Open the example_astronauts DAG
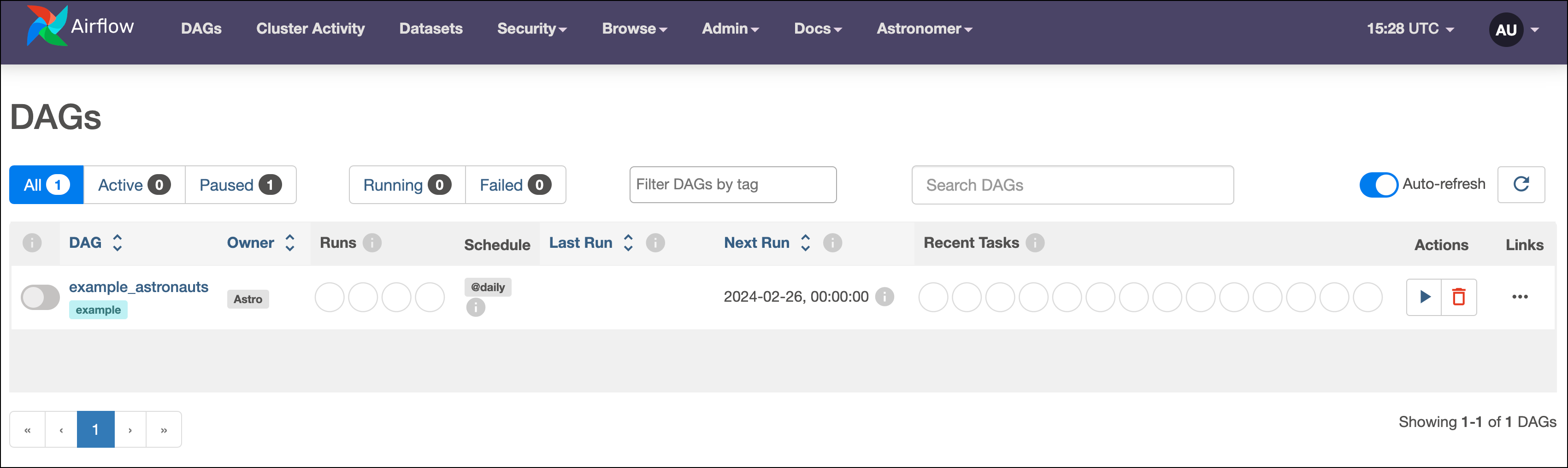This screenshot has height=468, width=1568. click(139, 287)
